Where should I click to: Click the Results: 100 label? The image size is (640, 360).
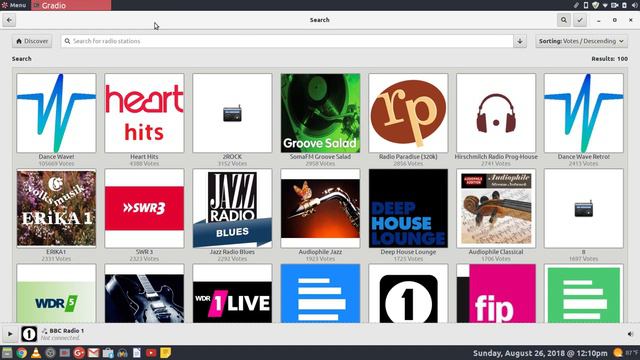(x=609, y=59)
